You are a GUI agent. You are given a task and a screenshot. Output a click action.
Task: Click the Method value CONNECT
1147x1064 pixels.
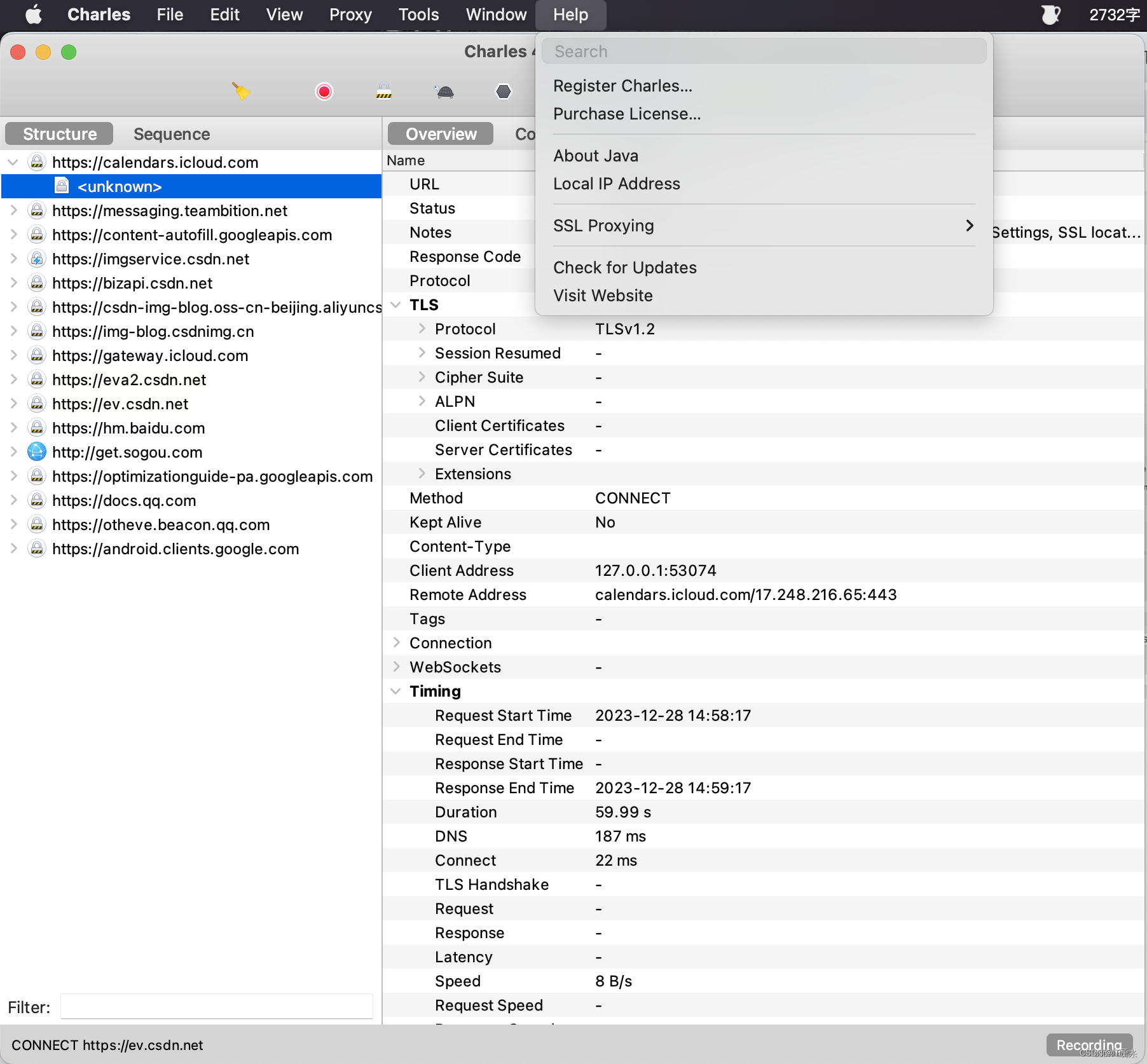(633, 498)
